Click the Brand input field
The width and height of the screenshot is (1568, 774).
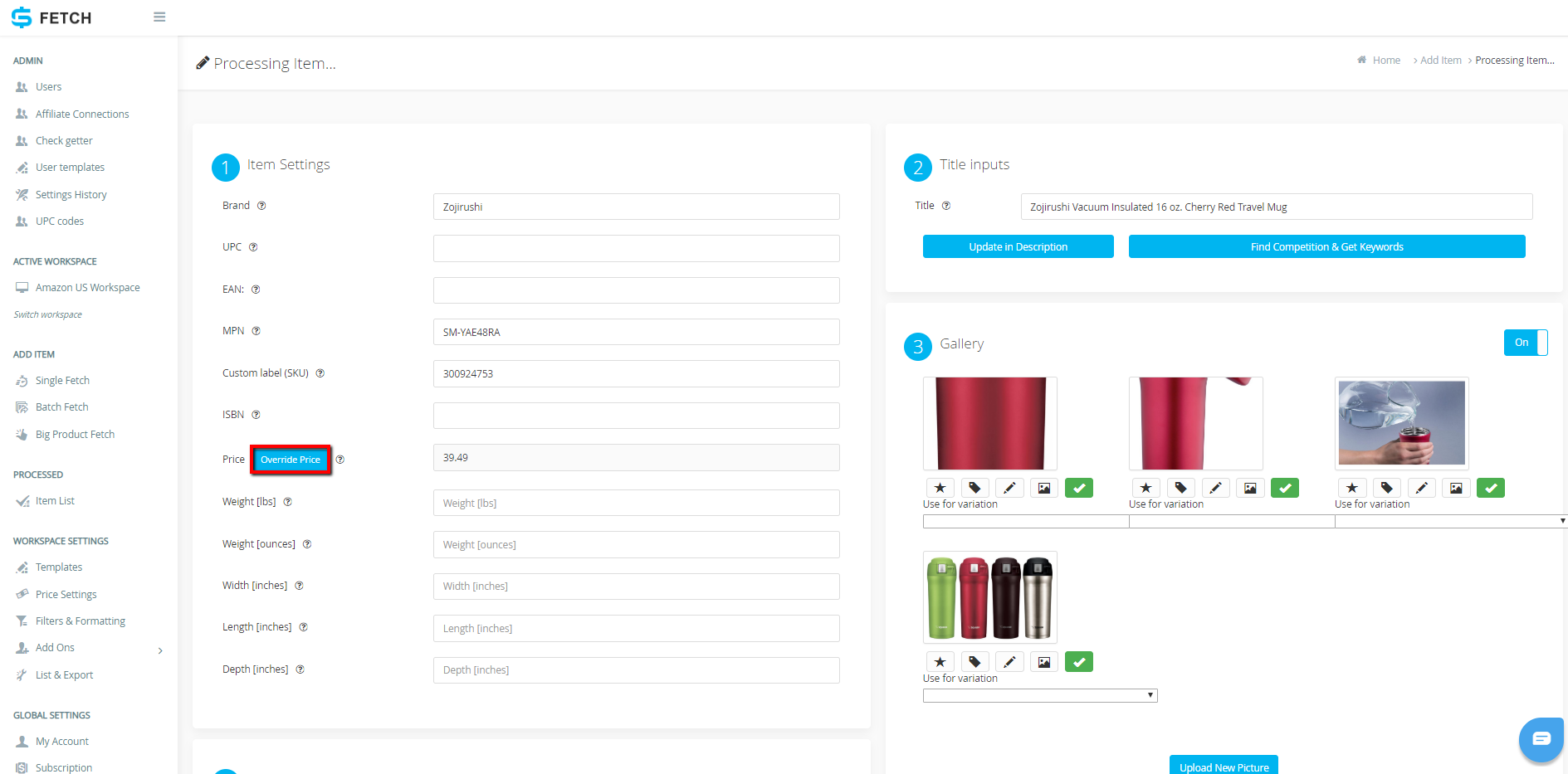coord(636,207)
